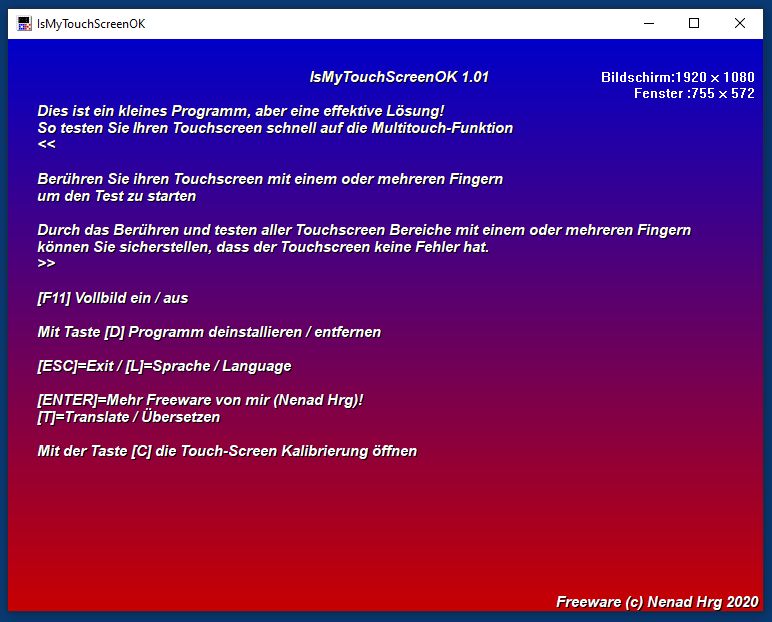Click 'Freeware (c) Nenad Hrg 2020' footer
This screenshot has height=622, width=772.
[657, 602]
